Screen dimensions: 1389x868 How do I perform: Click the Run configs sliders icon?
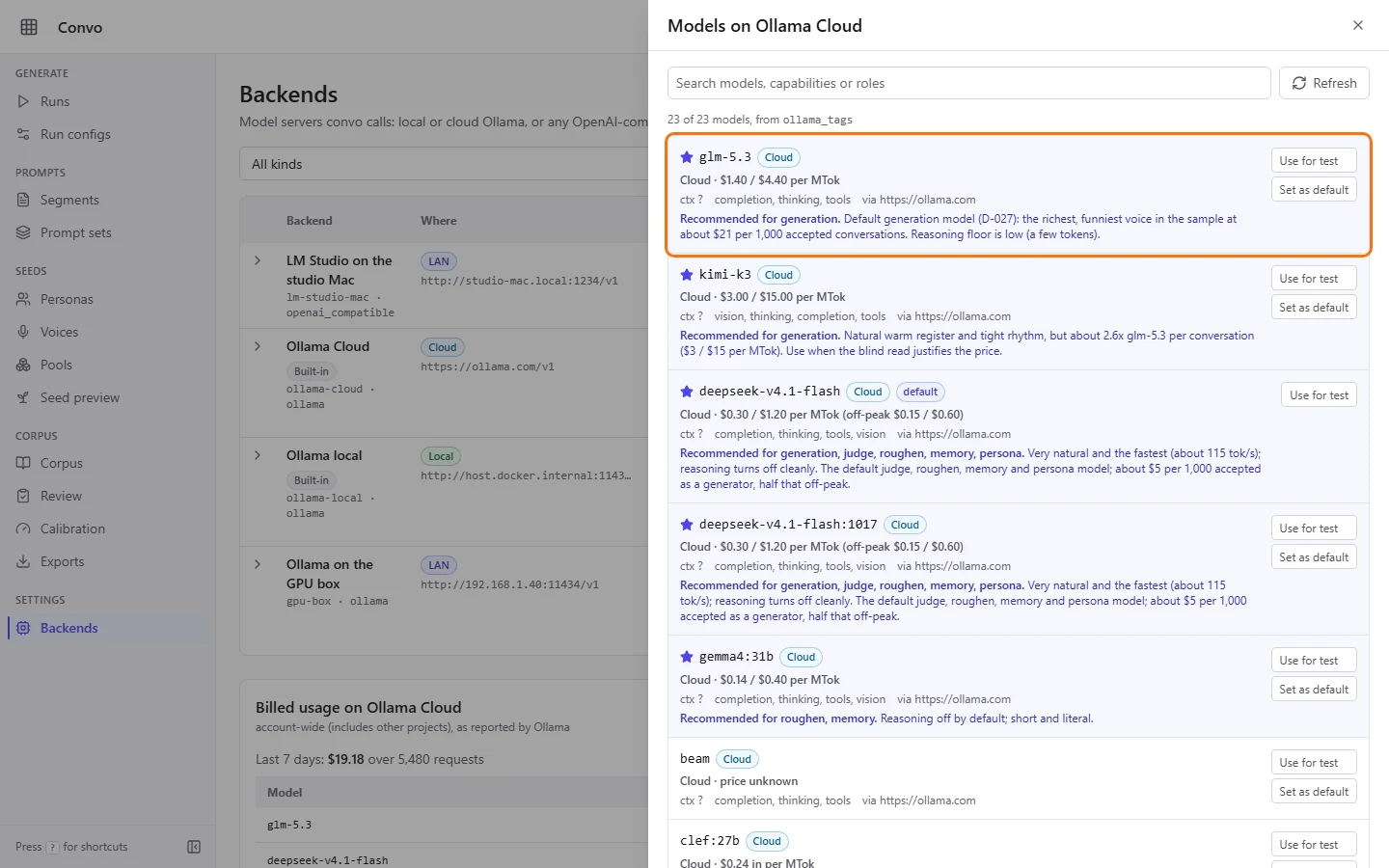tap(23, 134)
